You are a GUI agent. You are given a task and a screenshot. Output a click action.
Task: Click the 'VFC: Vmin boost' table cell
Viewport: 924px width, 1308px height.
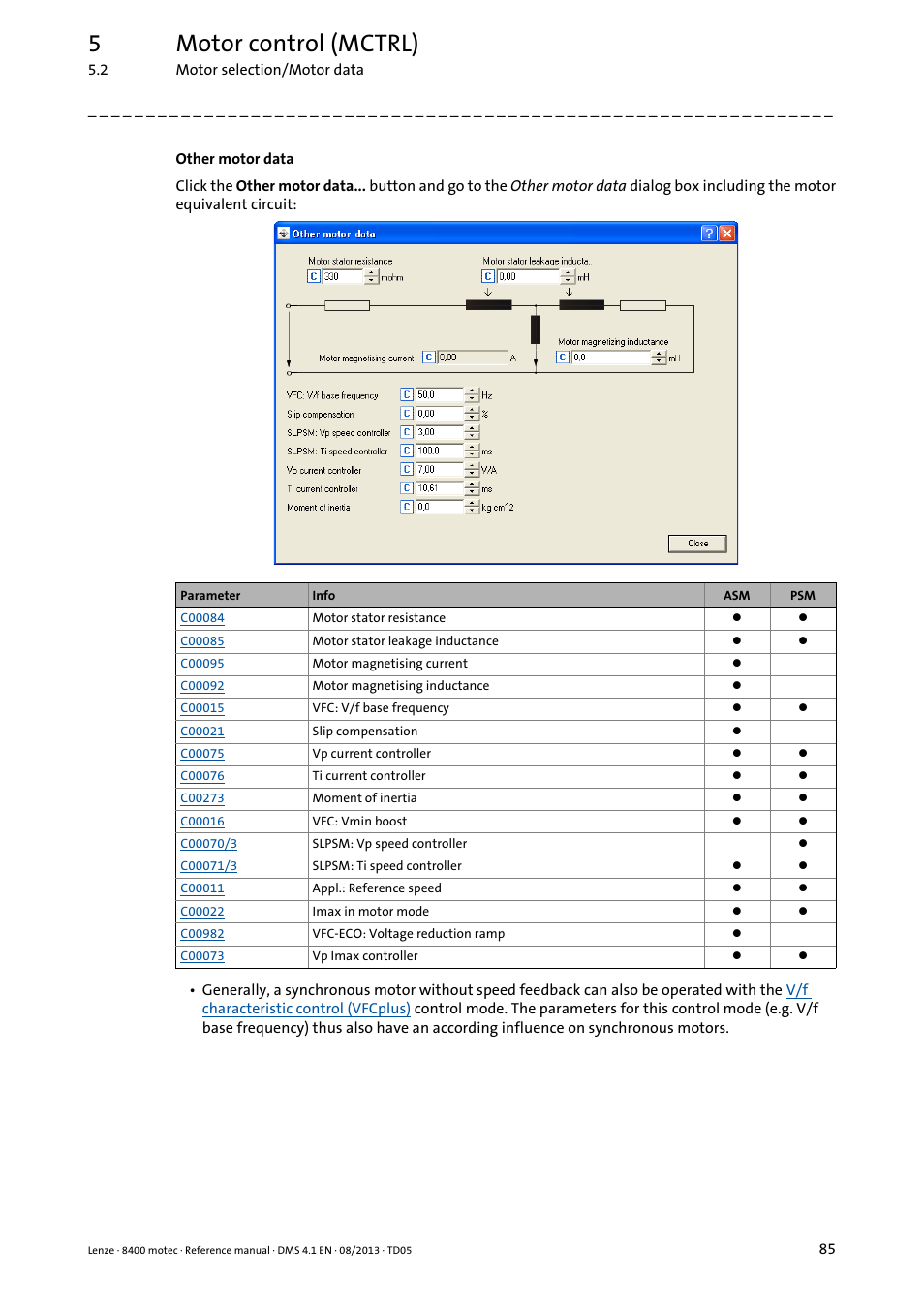[x=507, y=822]
